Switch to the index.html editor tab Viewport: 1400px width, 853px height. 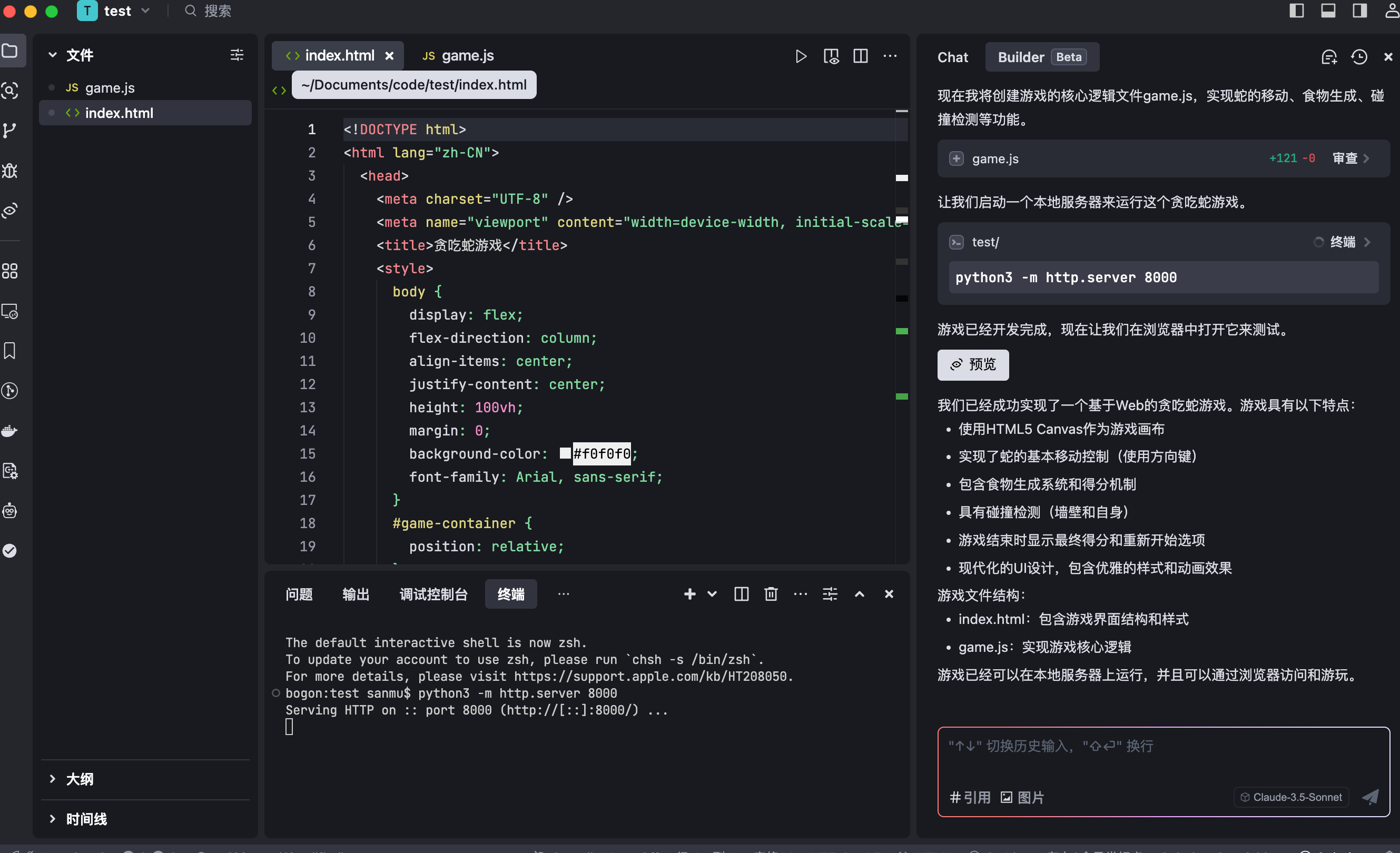point(339,56)
